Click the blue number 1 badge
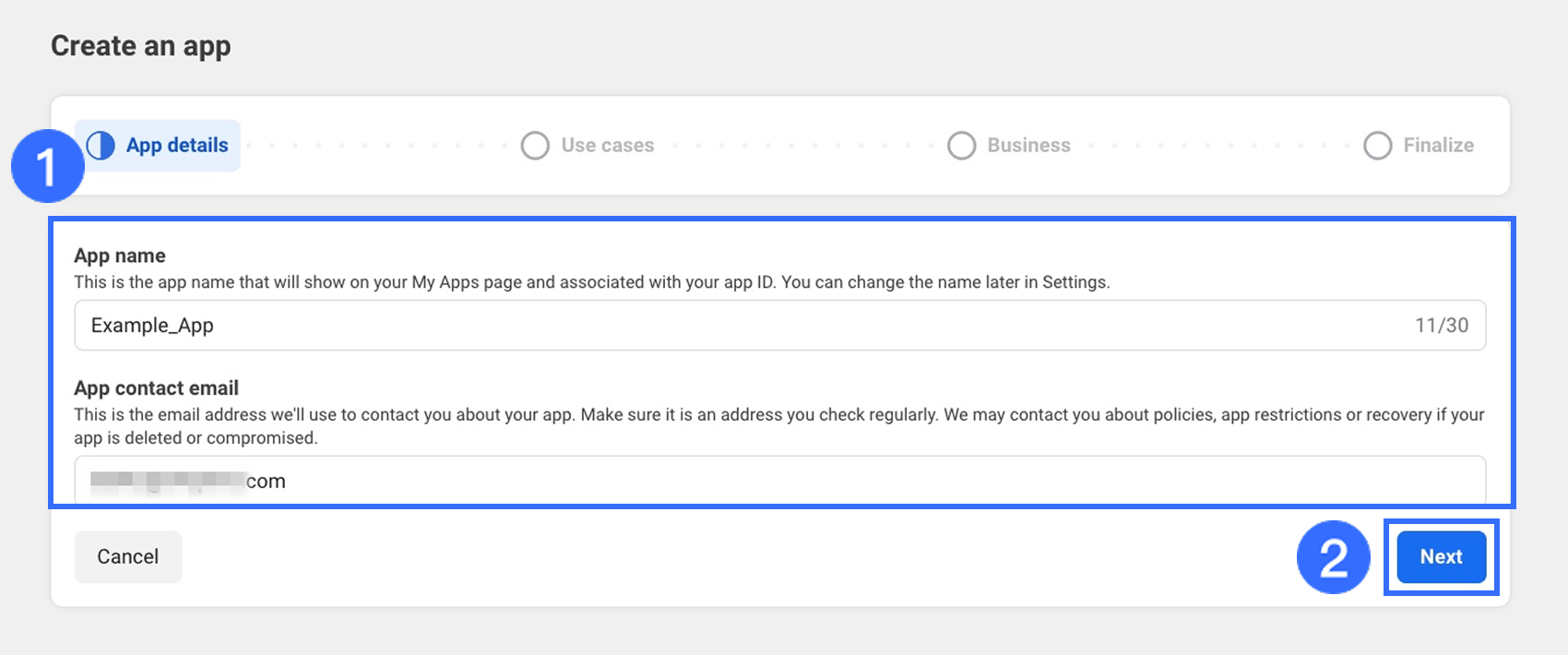The width and height of the screenshot is (1568, 655). 46,167
